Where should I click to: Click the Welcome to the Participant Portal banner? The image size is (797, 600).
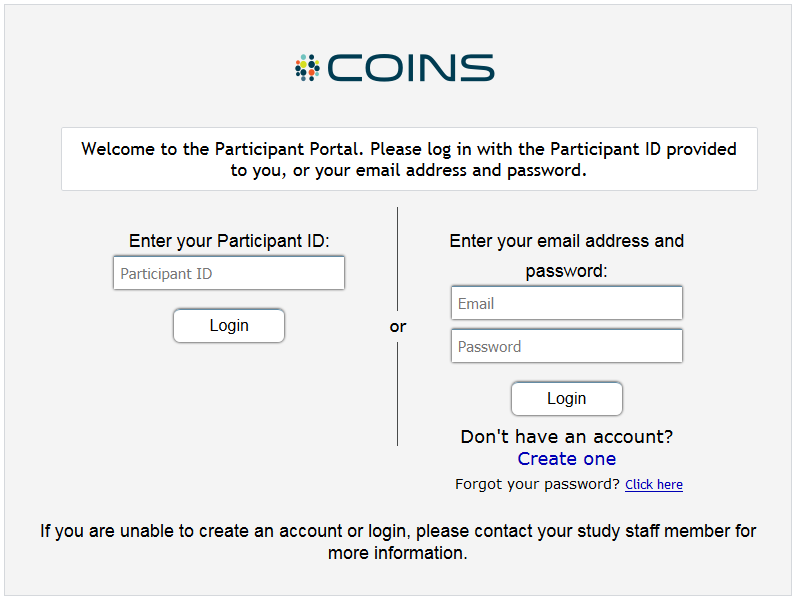409,159
